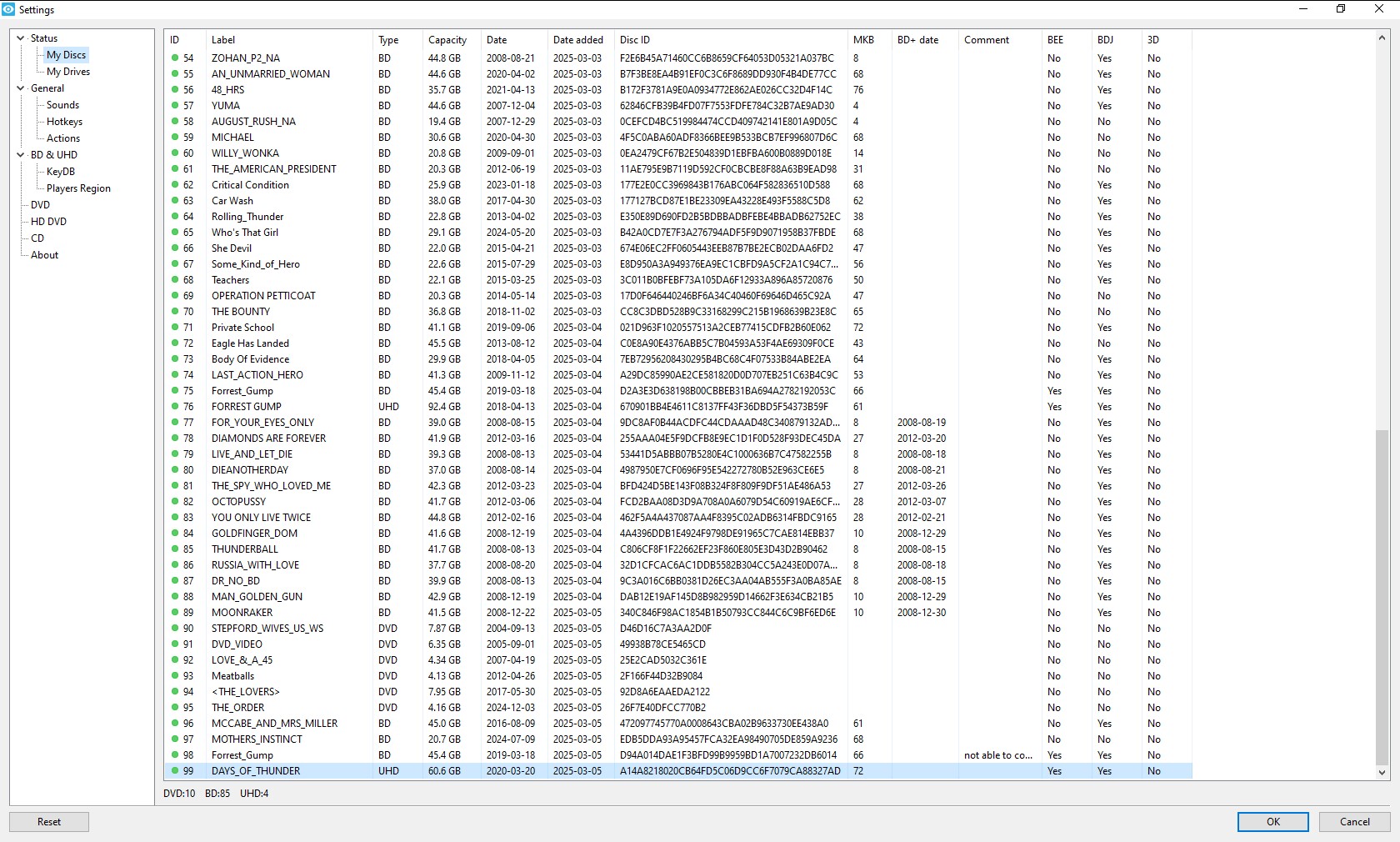The width and height of the screenshot is (1400, 842).
Task: Select the CD settings item
Action: click(37, 238)
